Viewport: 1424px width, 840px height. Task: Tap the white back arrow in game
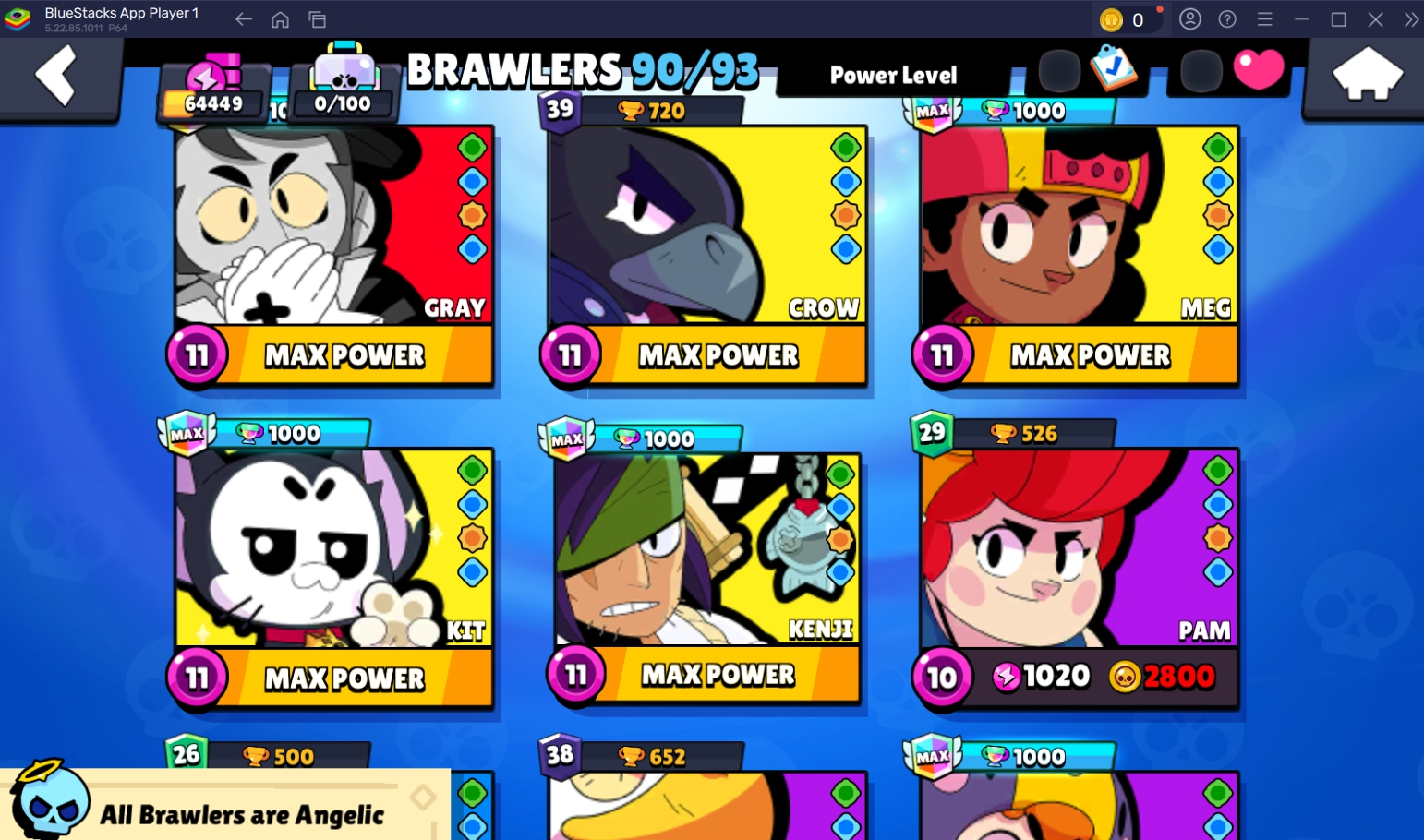pyautogui.click(x=55, y=76)
